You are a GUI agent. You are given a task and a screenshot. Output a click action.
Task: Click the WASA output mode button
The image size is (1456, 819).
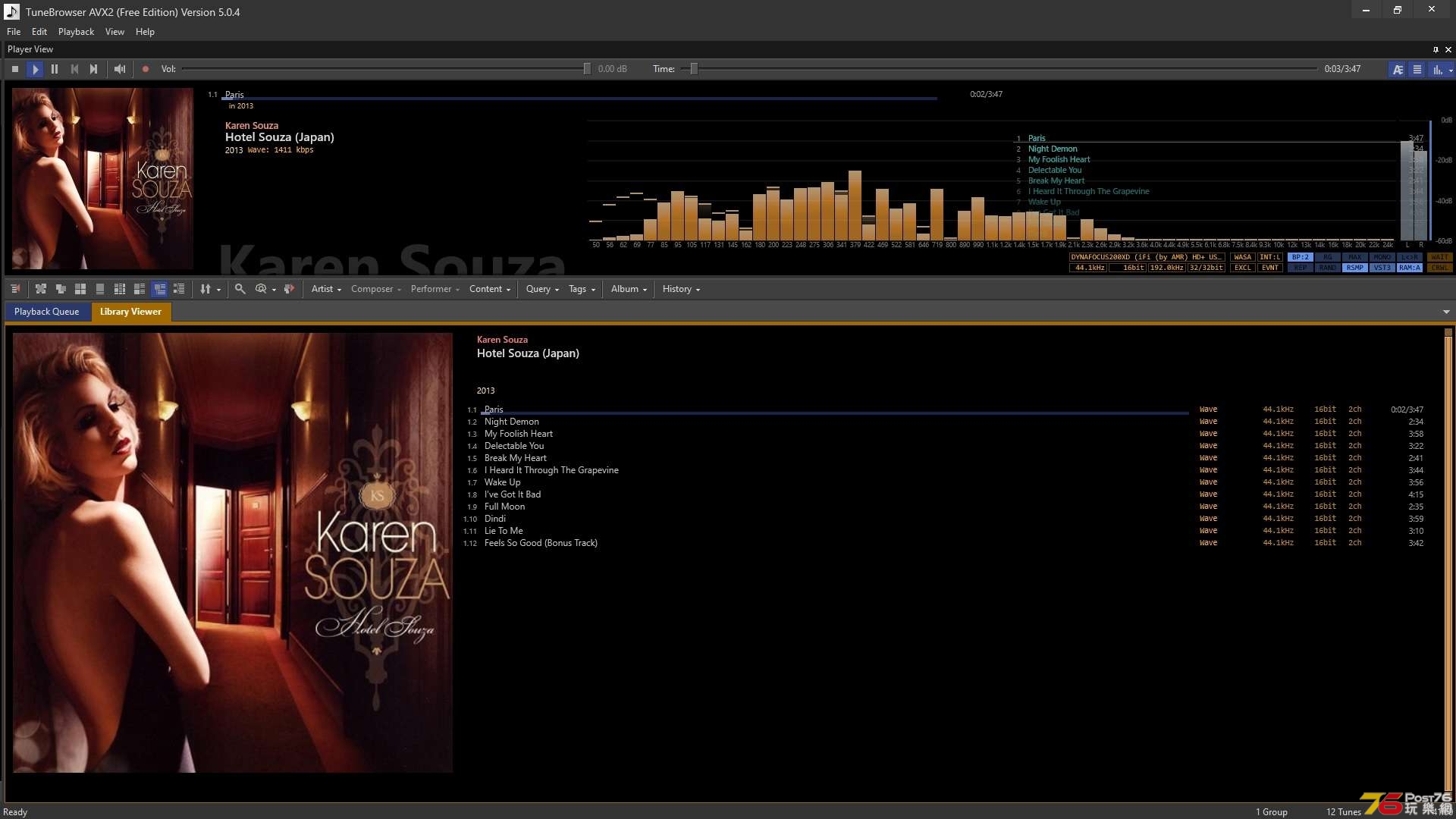[1242, 258]
